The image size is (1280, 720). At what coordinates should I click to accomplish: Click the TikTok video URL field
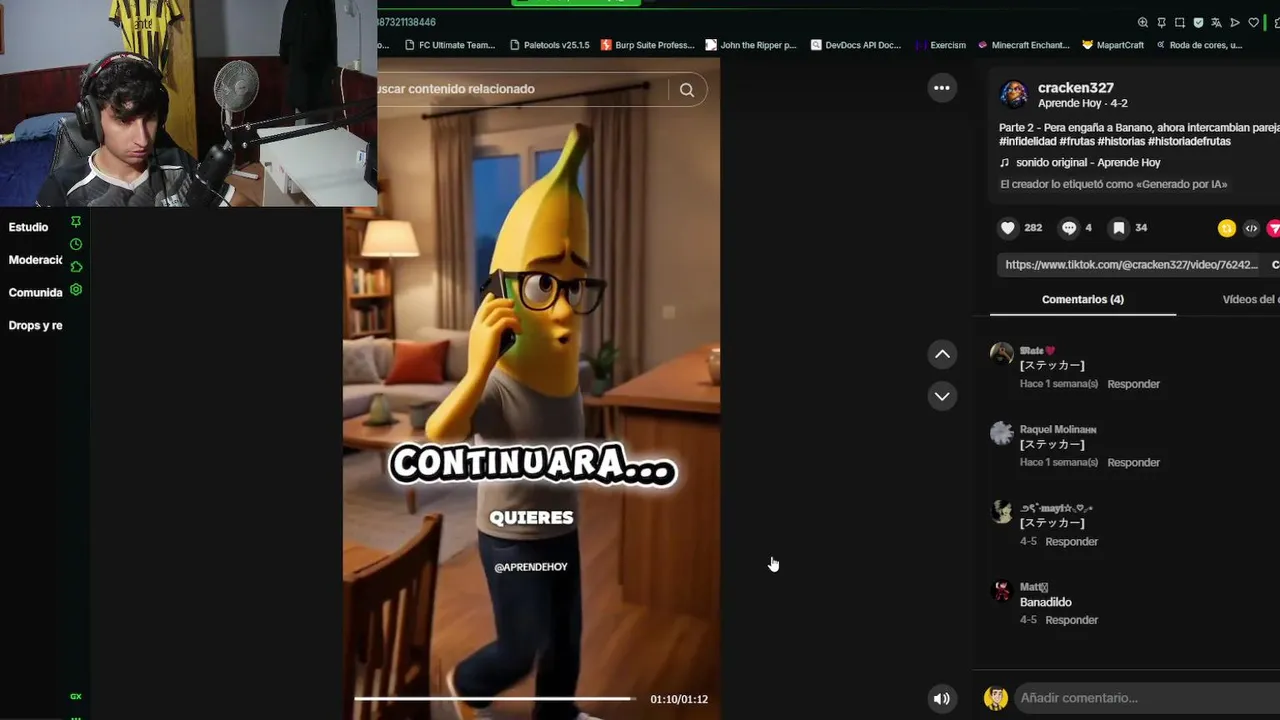[1131, 265]
